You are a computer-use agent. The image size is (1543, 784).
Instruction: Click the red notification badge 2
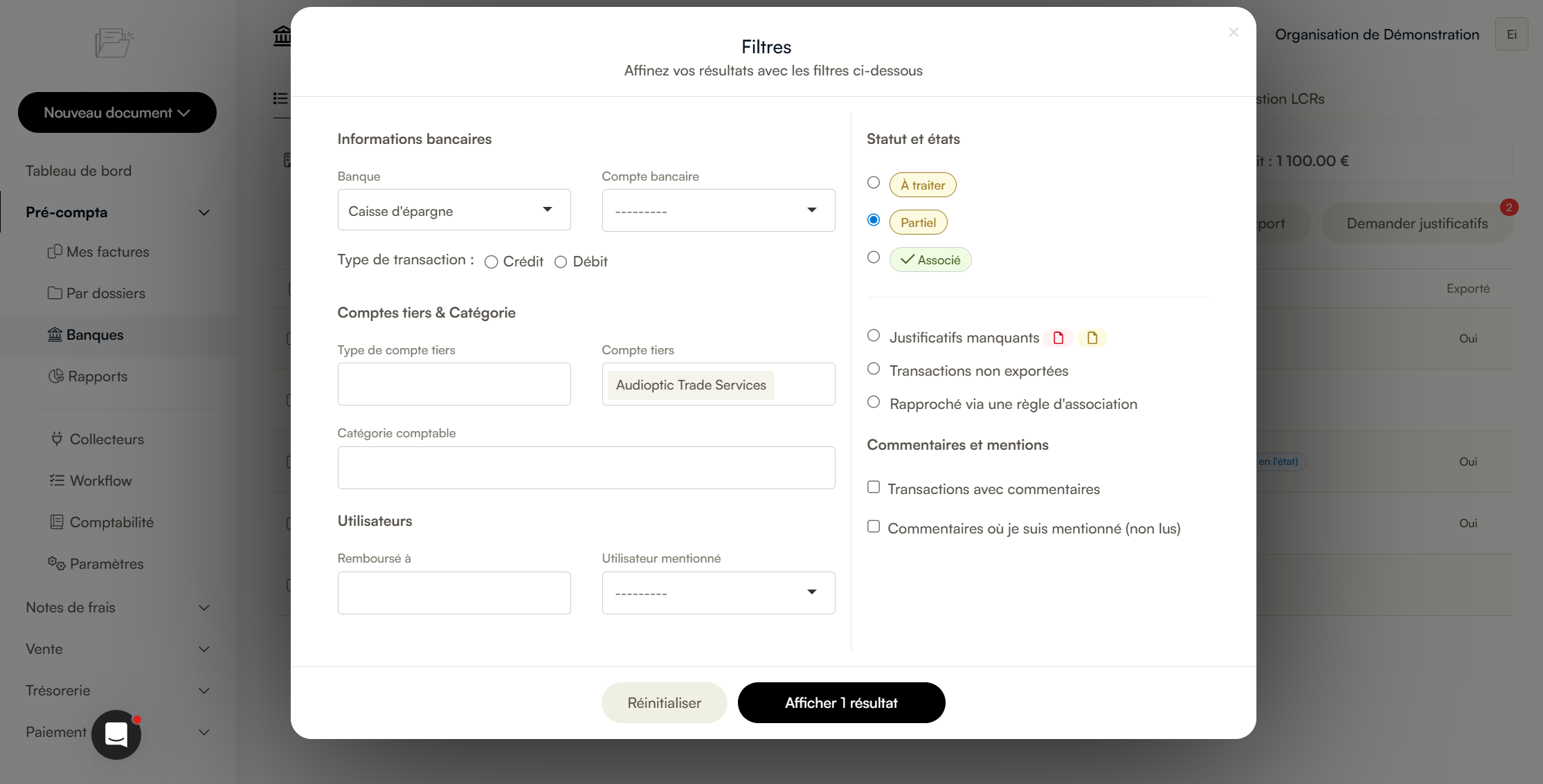tap(1509, 207)
